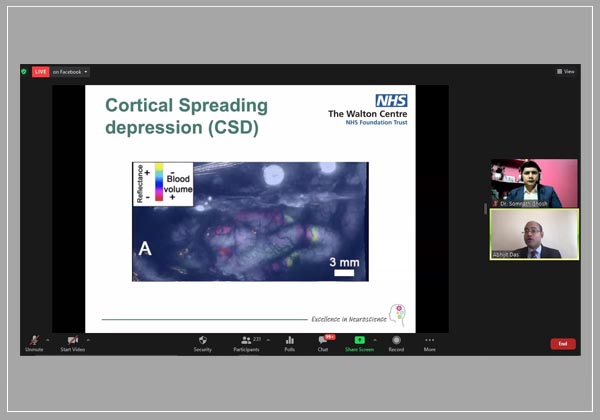Click the green encryption shield icon

[24, 72]
